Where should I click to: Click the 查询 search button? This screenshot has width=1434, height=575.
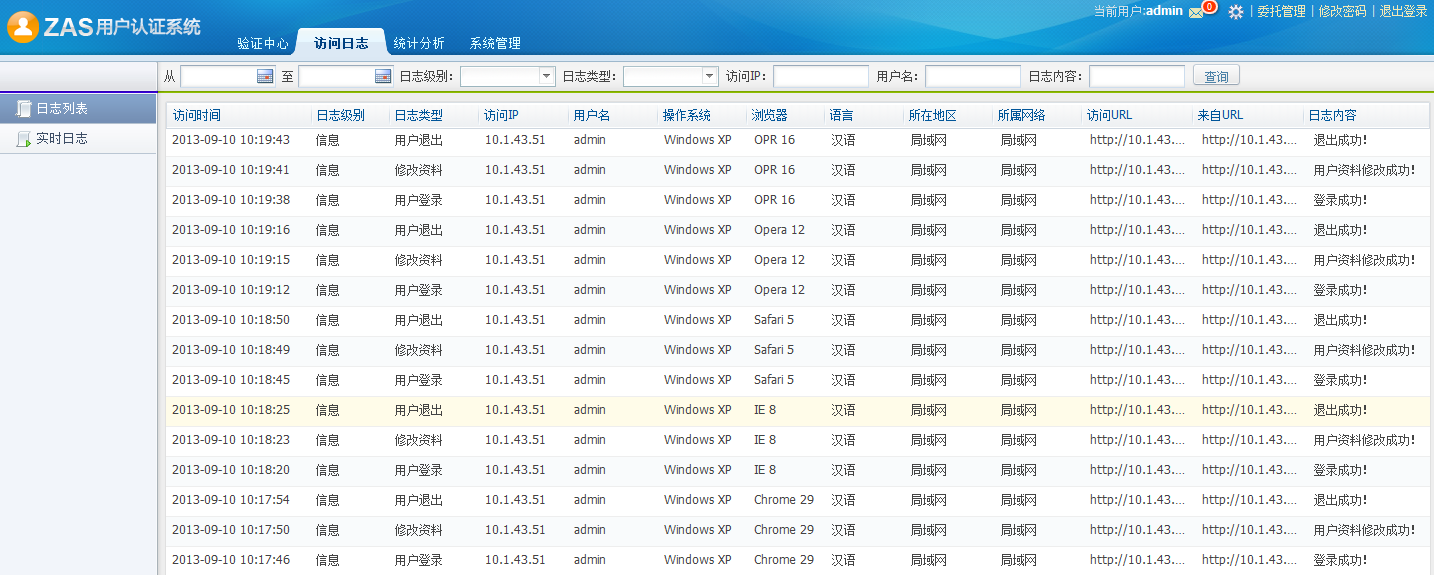click(x=1216, y=76)
